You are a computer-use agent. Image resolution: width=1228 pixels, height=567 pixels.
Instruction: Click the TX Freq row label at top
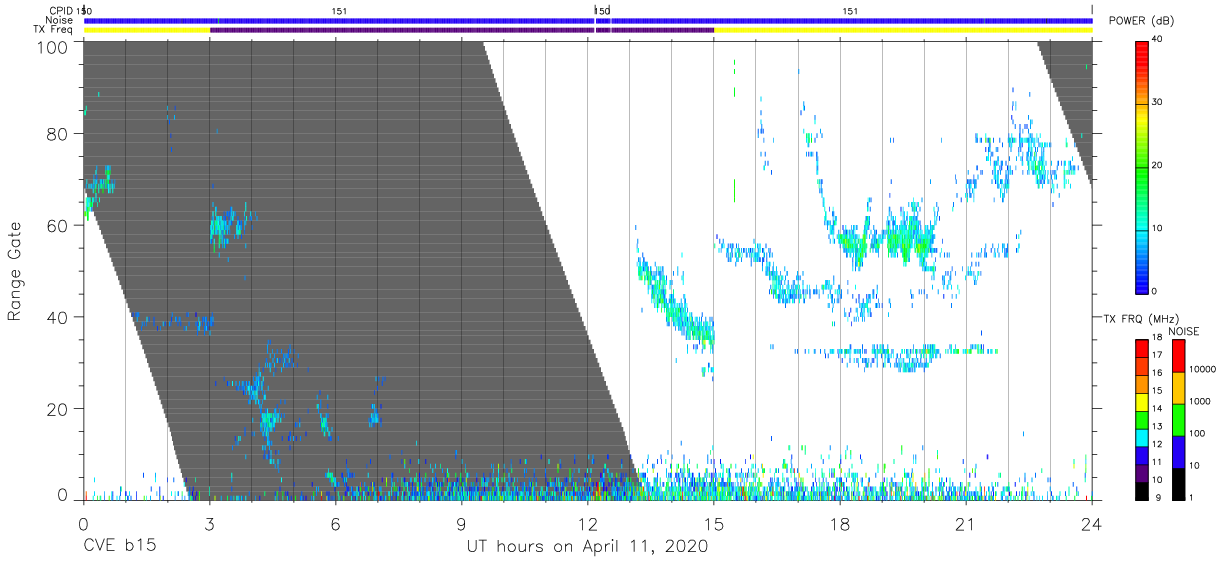pyautogui.click(x=54, y=30)
